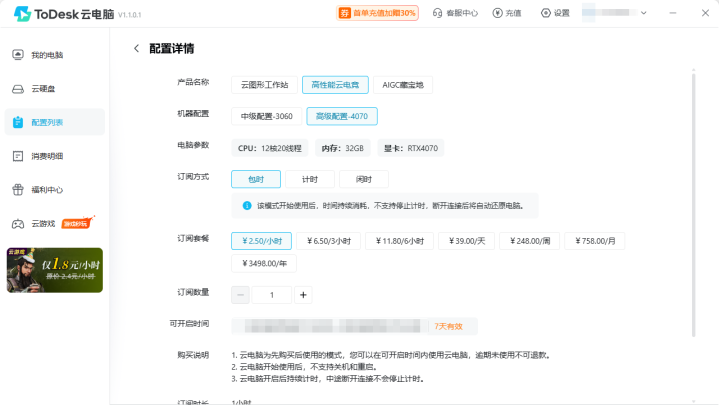Click the recharge yen coin icon

[x=498, y=13]
